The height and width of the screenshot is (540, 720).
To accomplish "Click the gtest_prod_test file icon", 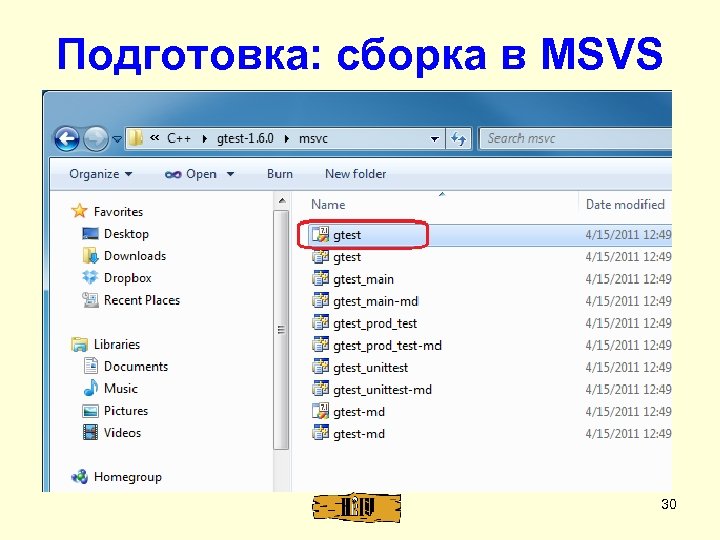I will pyautogui.click(x=321, y=322).
